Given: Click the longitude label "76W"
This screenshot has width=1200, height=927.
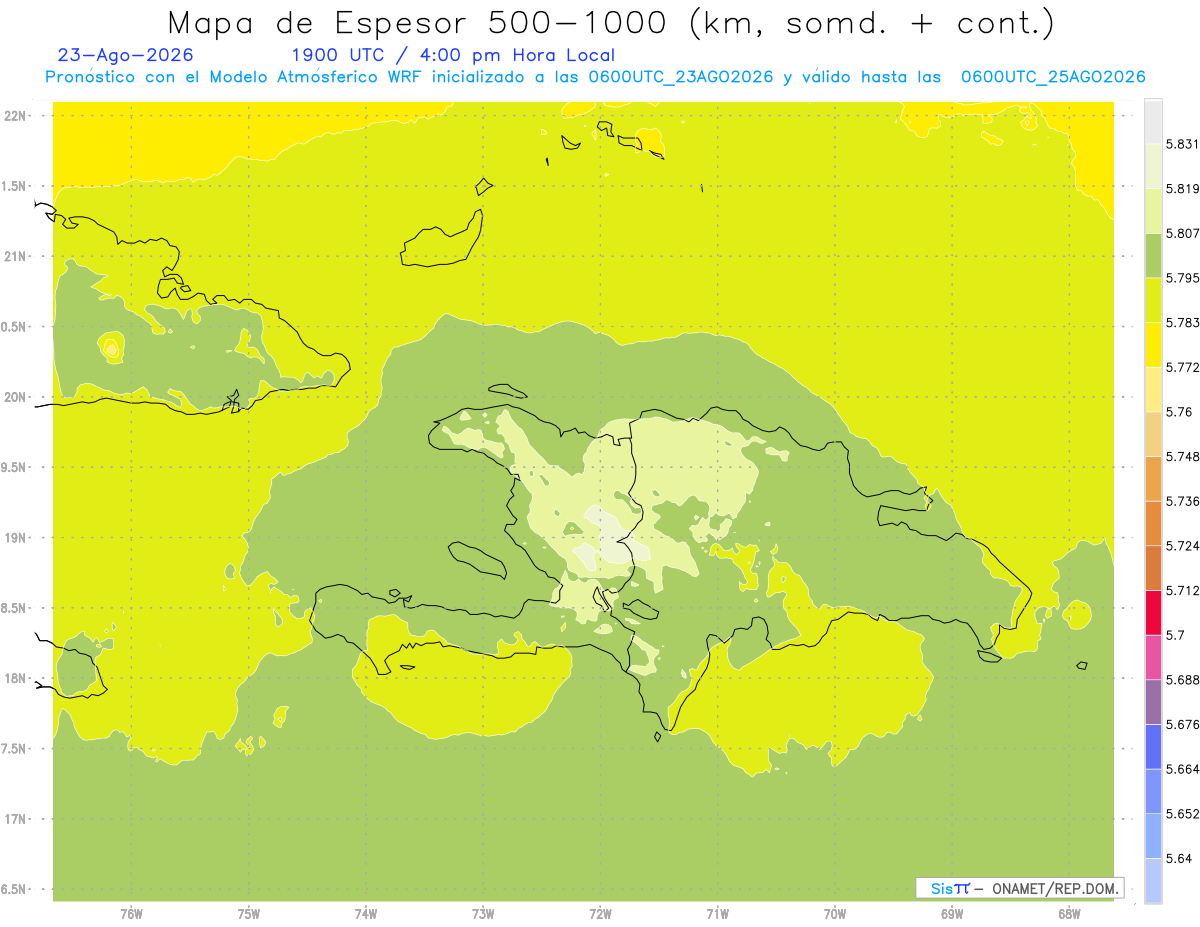Looking at the screenshot, I should pos(131,914).
